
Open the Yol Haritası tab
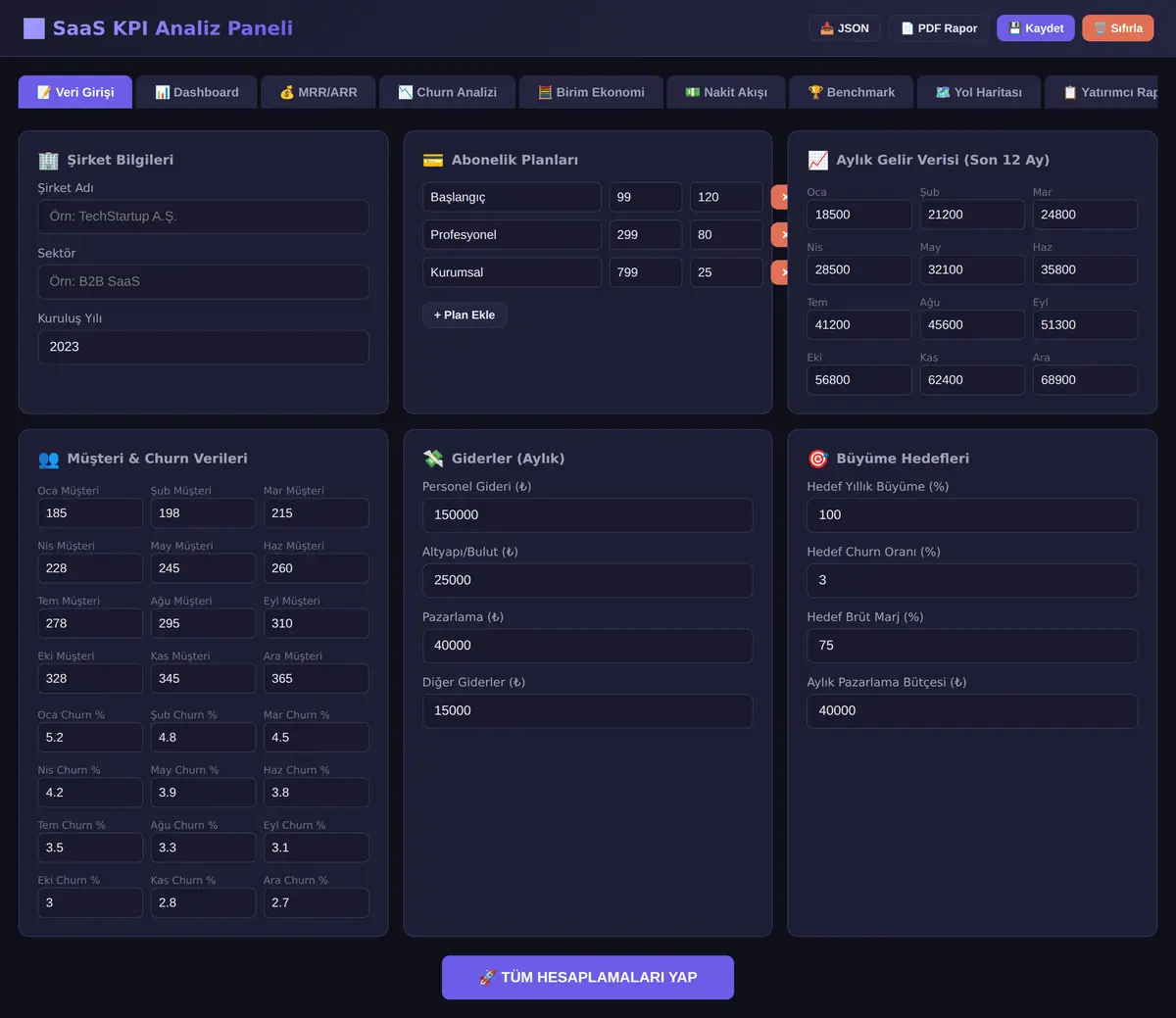(979, 92)
